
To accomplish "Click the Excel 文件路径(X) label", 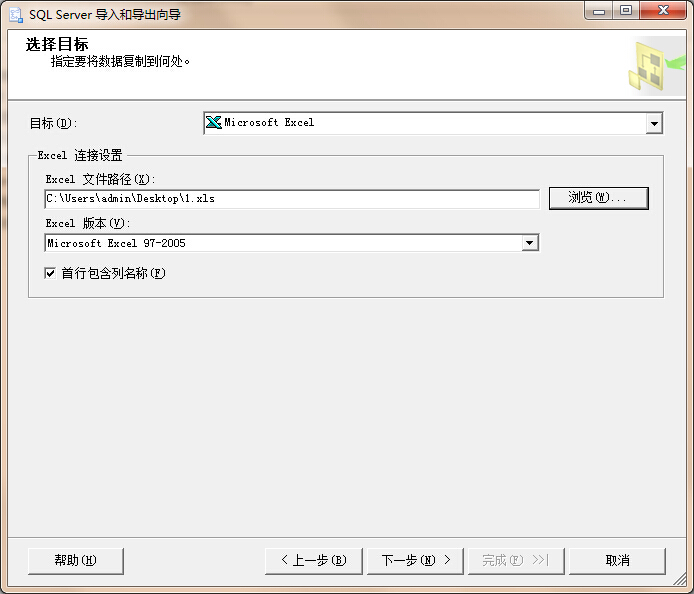I will [100, 179].
